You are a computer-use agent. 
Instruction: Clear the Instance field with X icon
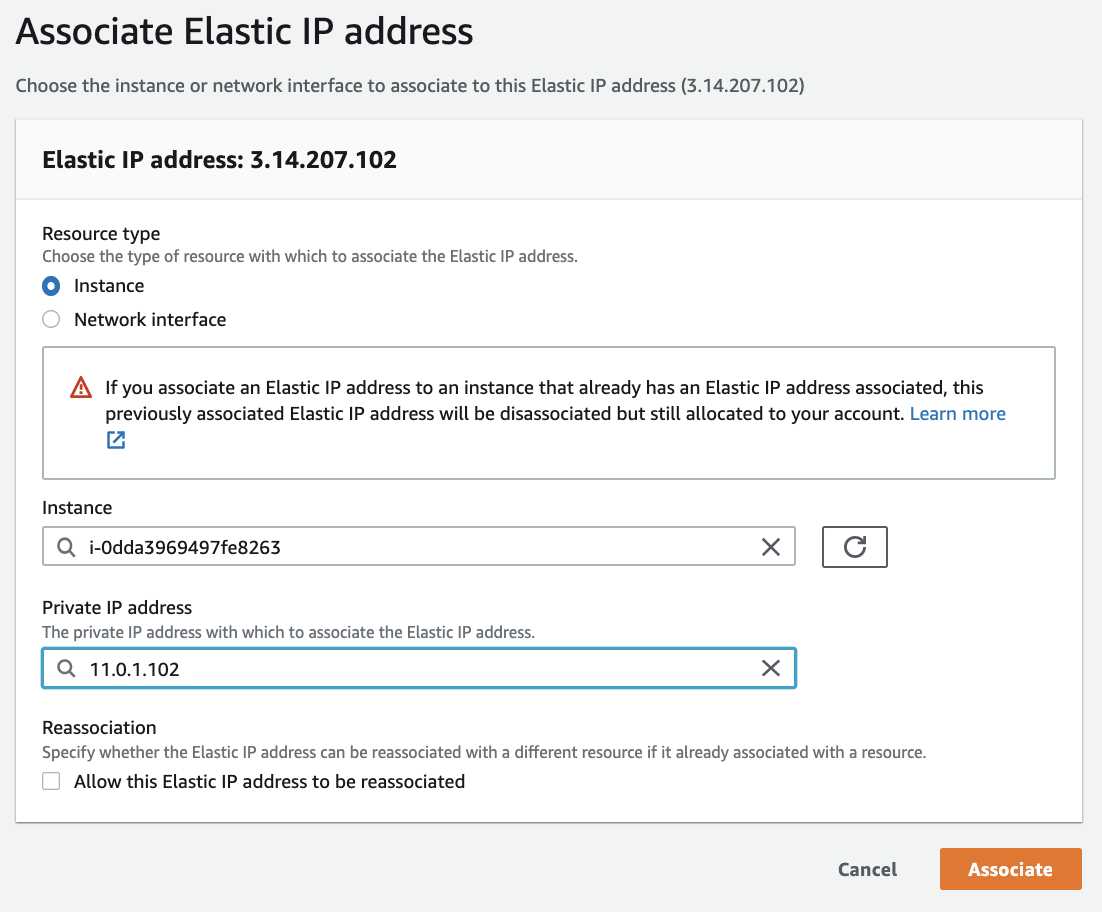tap(771, 547)
